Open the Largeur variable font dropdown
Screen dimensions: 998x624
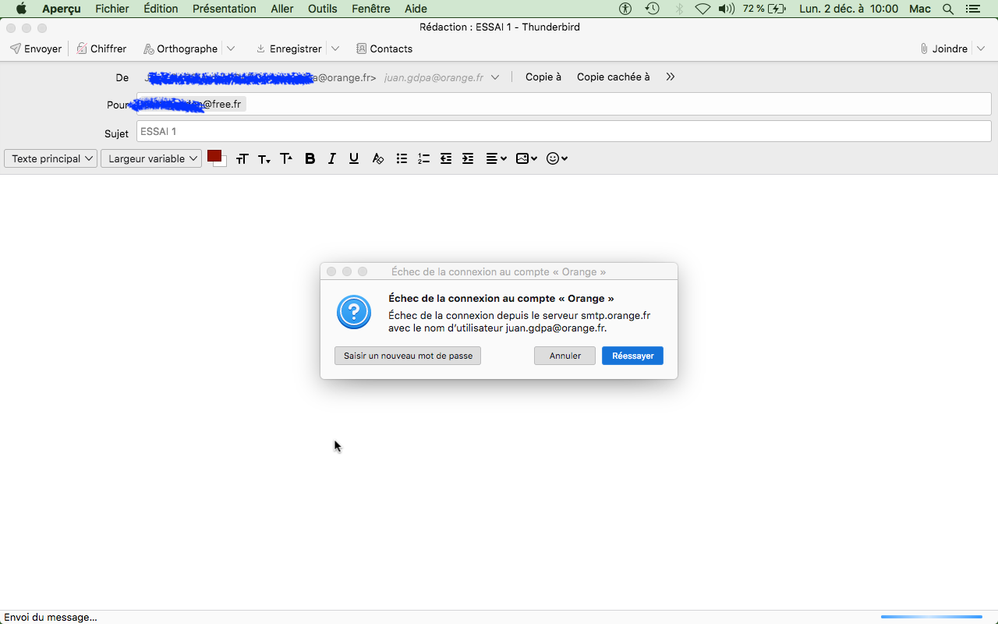pyautogui.click(x=151, y=159)
